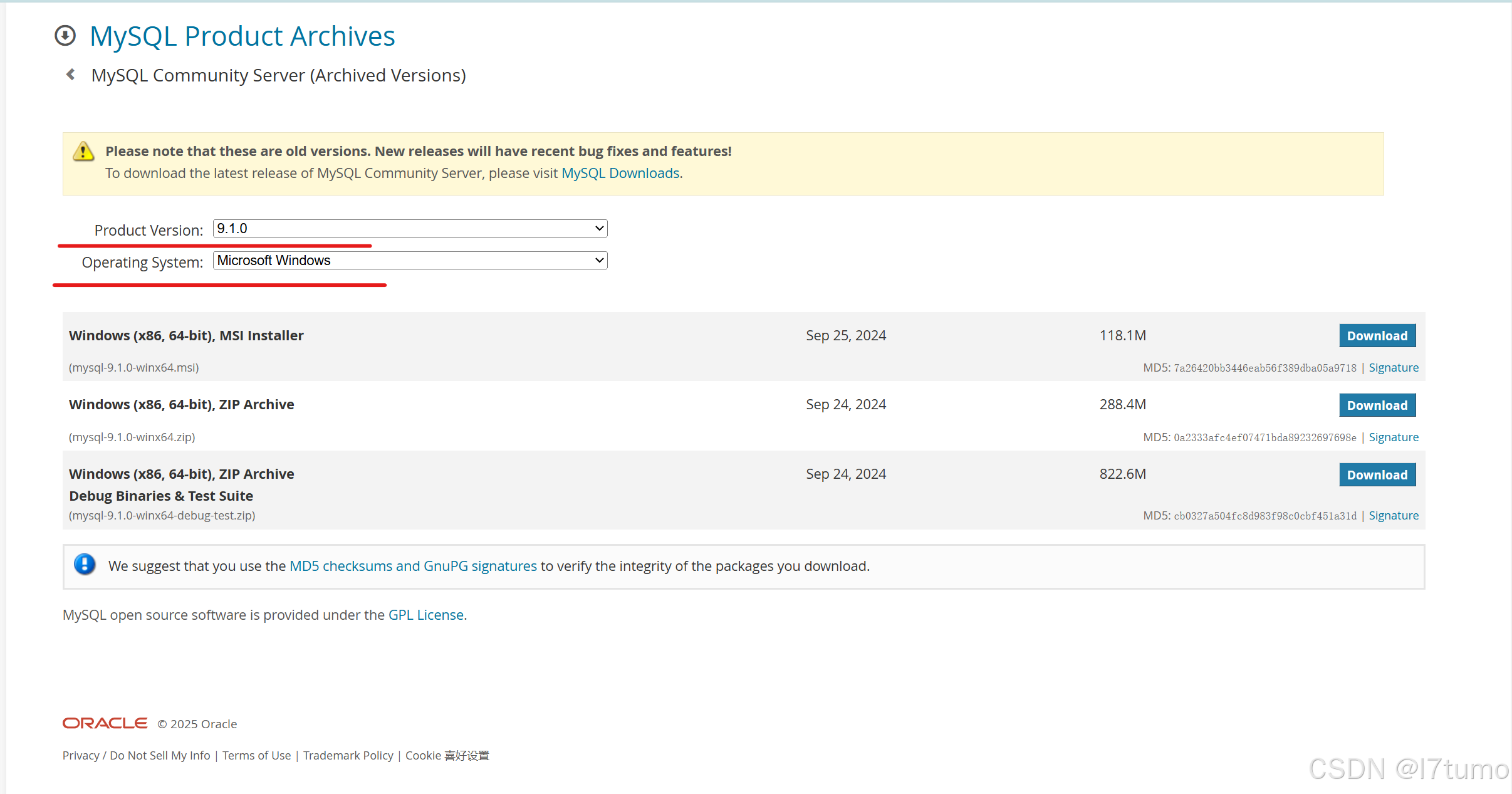Download the 288.4M ZIP Archive
The width and height of the screenshot is (1512, 794).
(1377, 405)
